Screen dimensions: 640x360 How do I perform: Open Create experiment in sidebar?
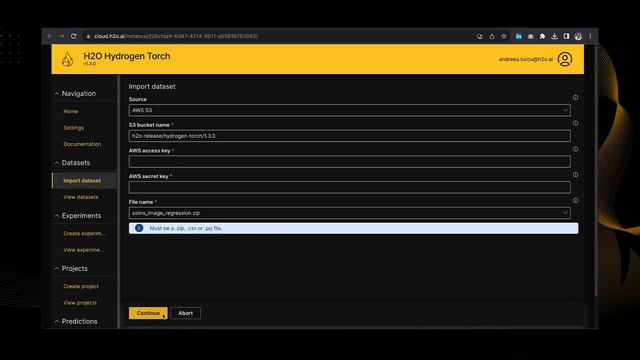(x=84, y=233)
